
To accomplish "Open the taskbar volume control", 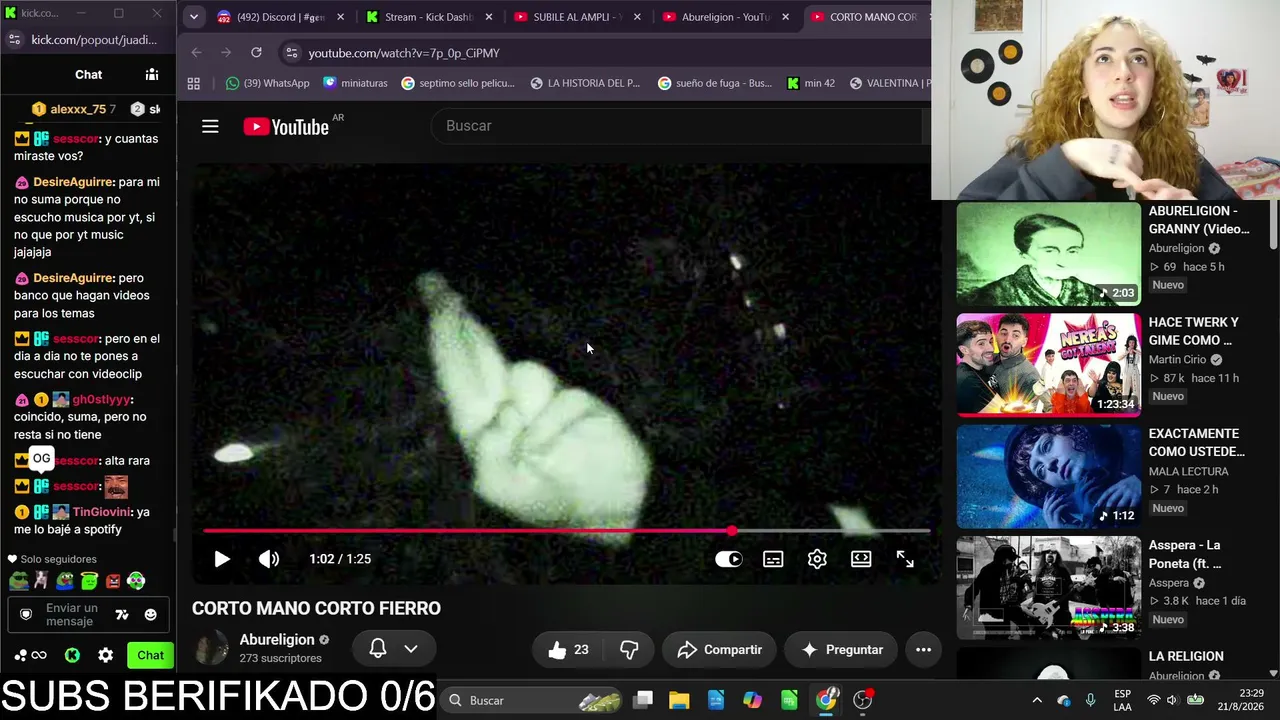I will tap(1172, 700).
